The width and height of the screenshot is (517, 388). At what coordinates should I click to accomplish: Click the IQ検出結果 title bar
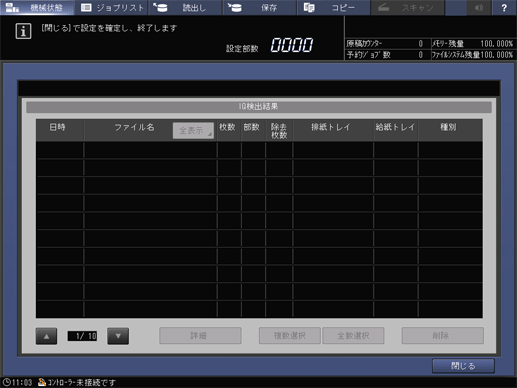click(259, 107)
